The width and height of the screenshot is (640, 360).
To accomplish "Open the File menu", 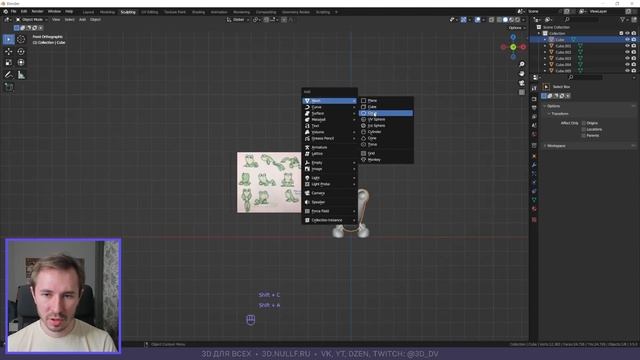I will [13, 11].
